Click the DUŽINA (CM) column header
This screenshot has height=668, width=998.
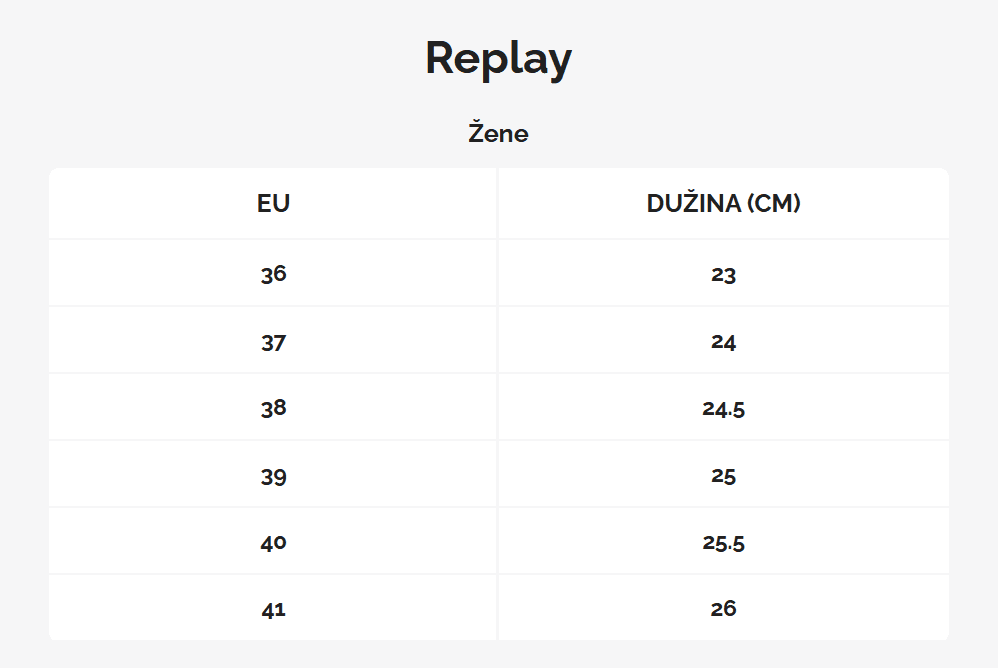tap(723, 204)
